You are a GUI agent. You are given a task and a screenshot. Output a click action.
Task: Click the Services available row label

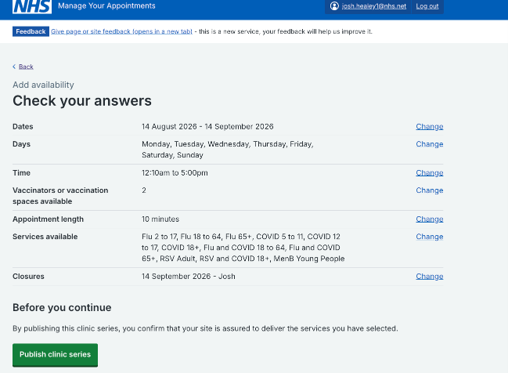(x=45, y=237)
